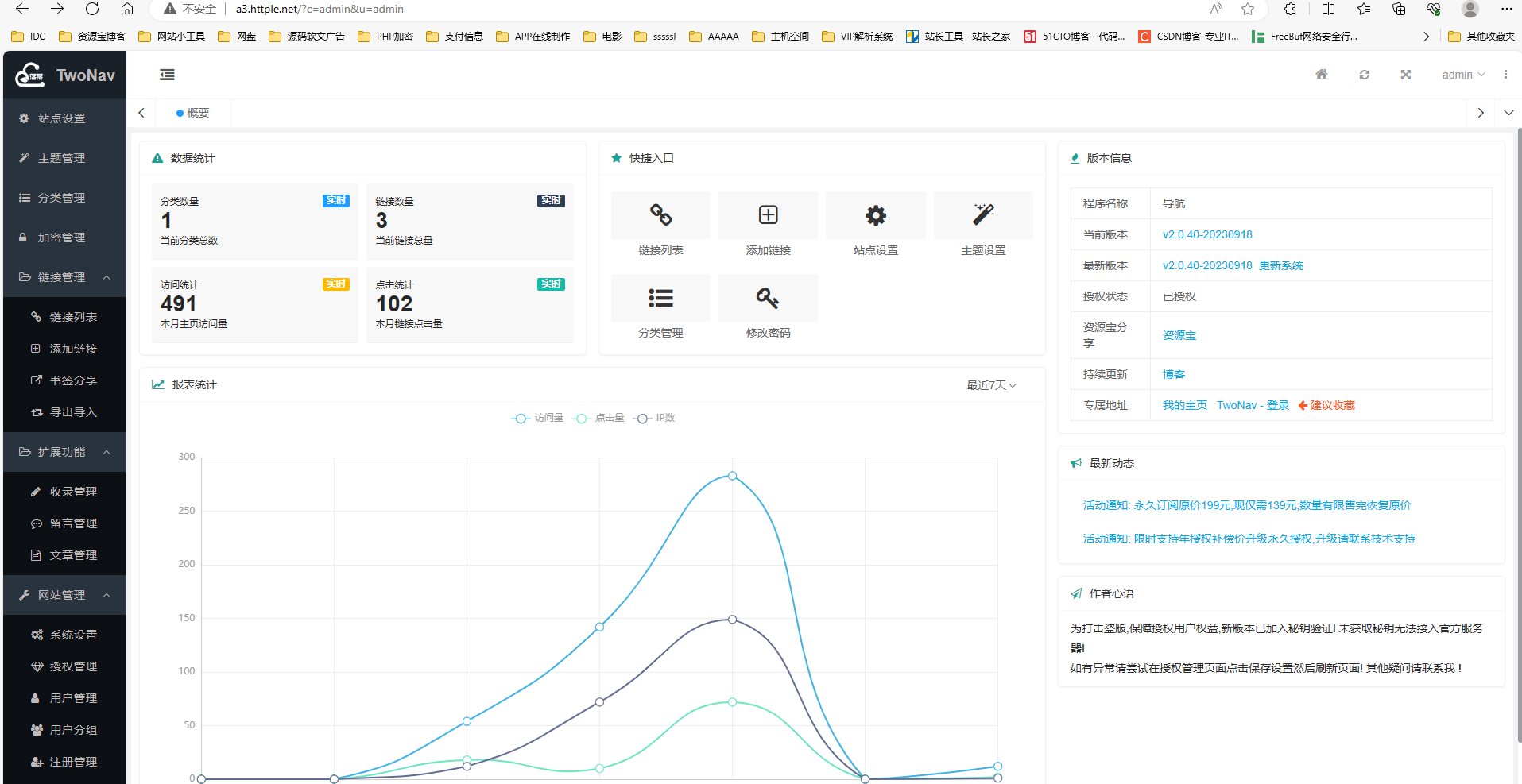This screenshot has height=784, width=1522.
Task: Open the 资源宝 link
Action: (1179, 335)
